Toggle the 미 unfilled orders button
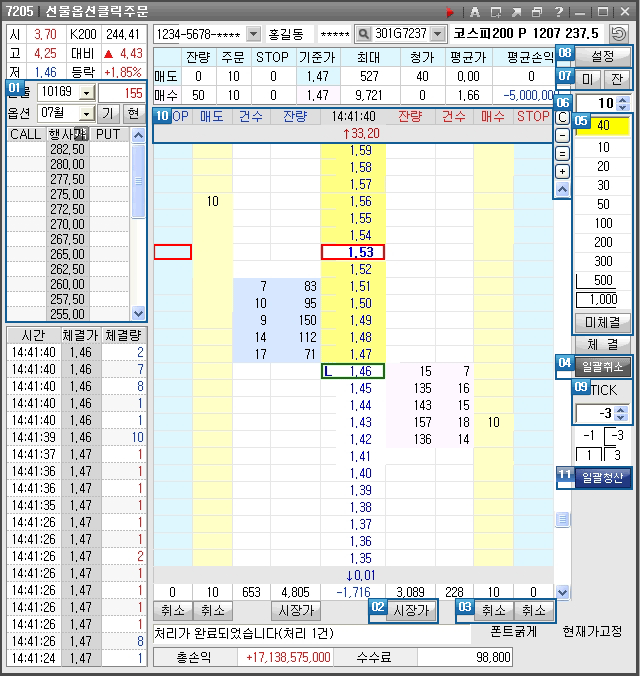Viewport: 640px width, 676px height. point(588,78)
